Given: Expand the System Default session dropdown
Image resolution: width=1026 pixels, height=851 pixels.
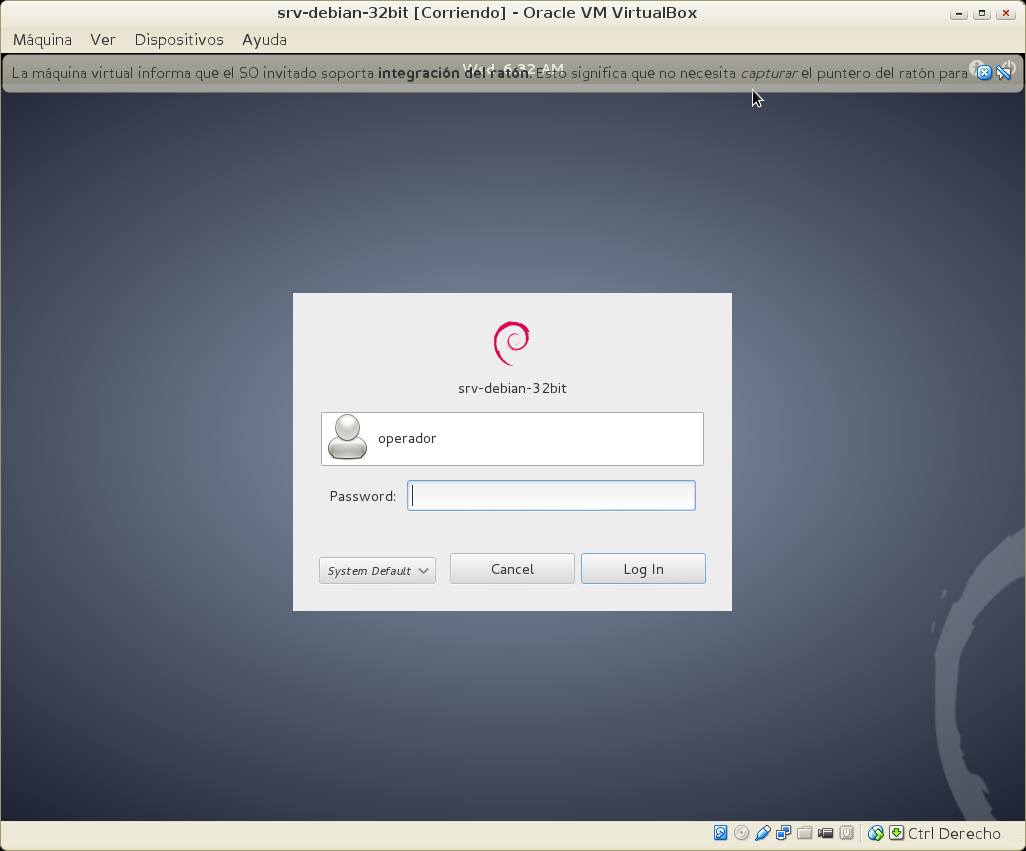Looking at the screenshot, I should click(377, 571).
